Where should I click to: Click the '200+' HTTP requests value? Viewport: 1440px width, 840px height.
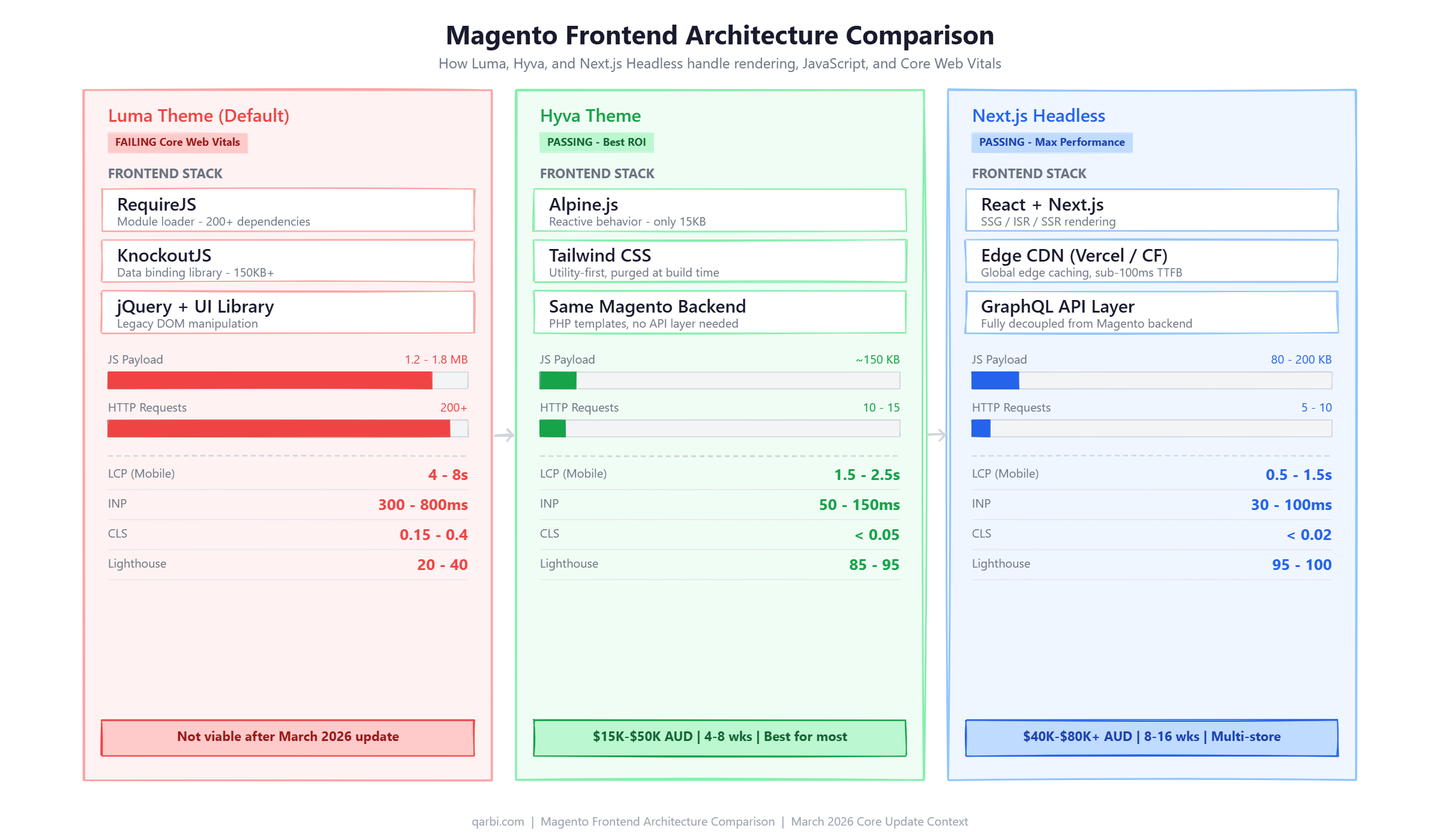454,407
